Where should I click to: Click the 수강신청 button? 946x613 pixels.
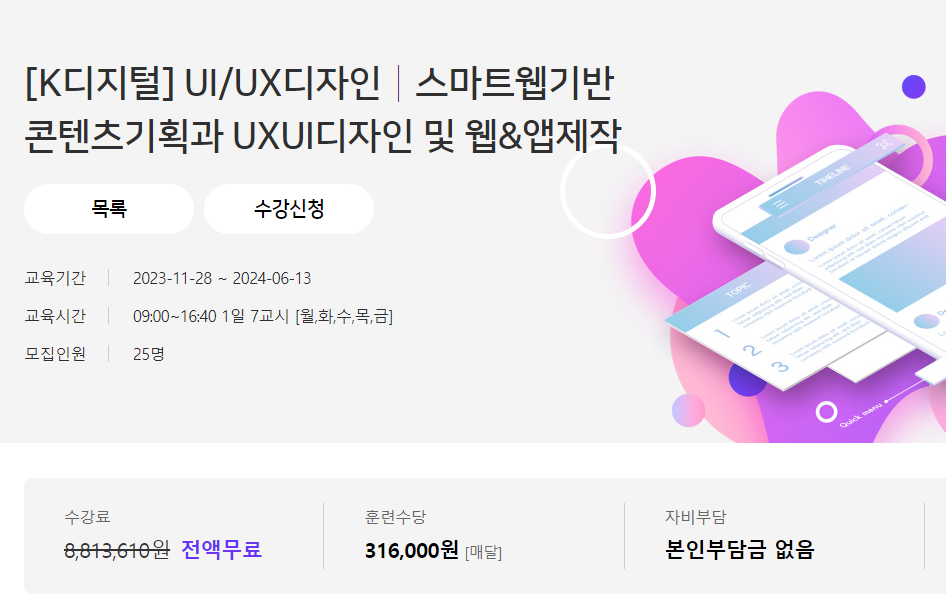(x=289, y=209)
